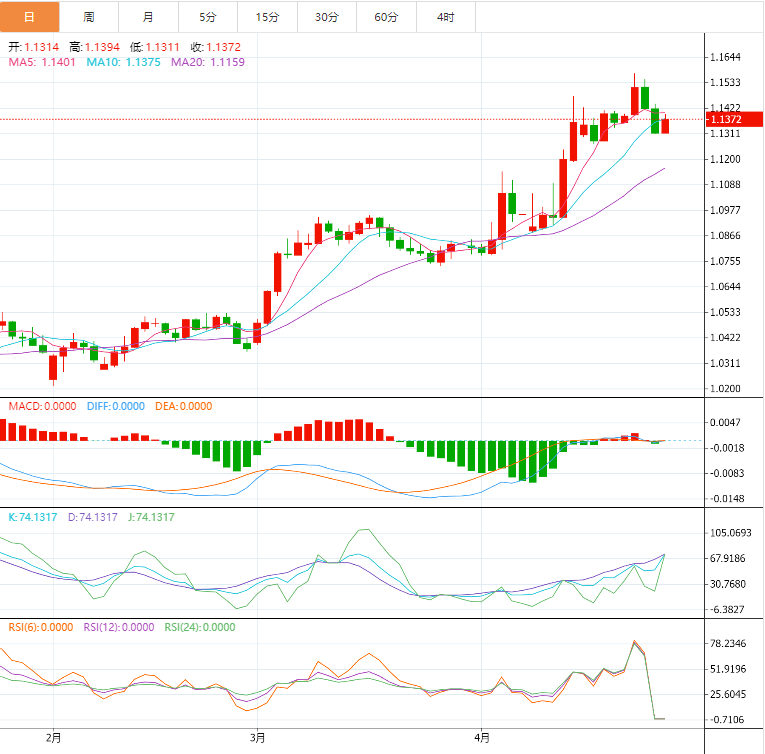The image size is (765, 754).
Task: Select the RSI(24) indicator label
Action: click(x=201, y=627)
